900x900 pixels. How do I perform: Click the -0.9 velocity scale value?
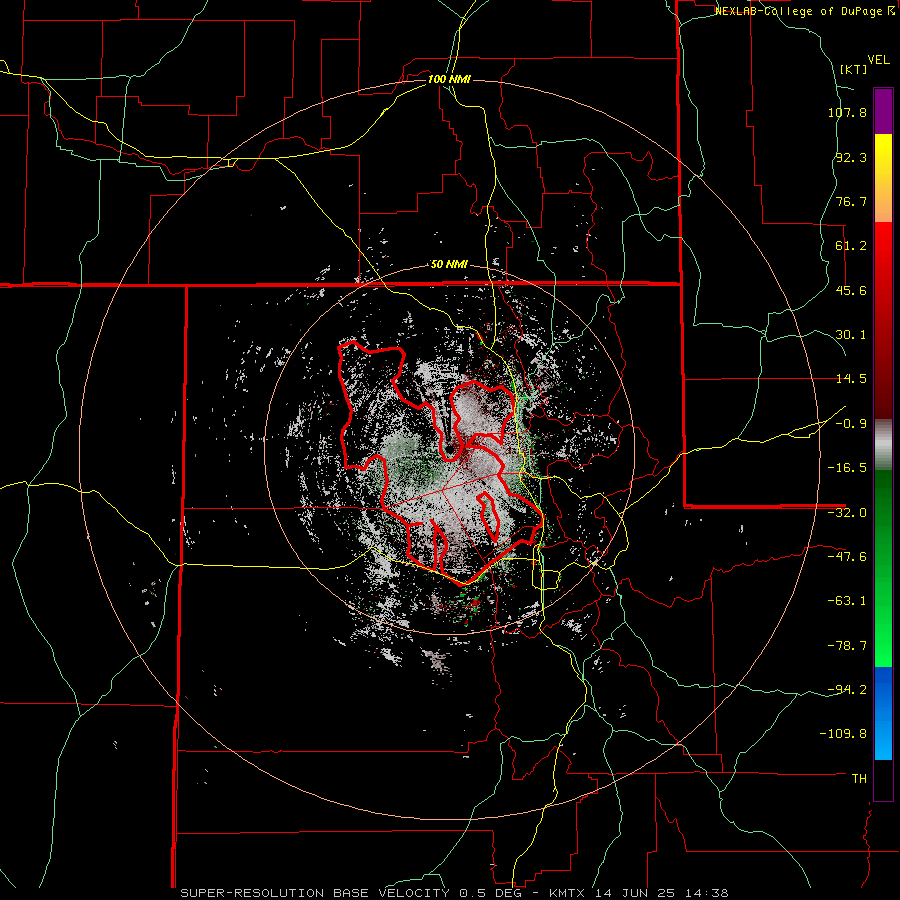[851, 424]
